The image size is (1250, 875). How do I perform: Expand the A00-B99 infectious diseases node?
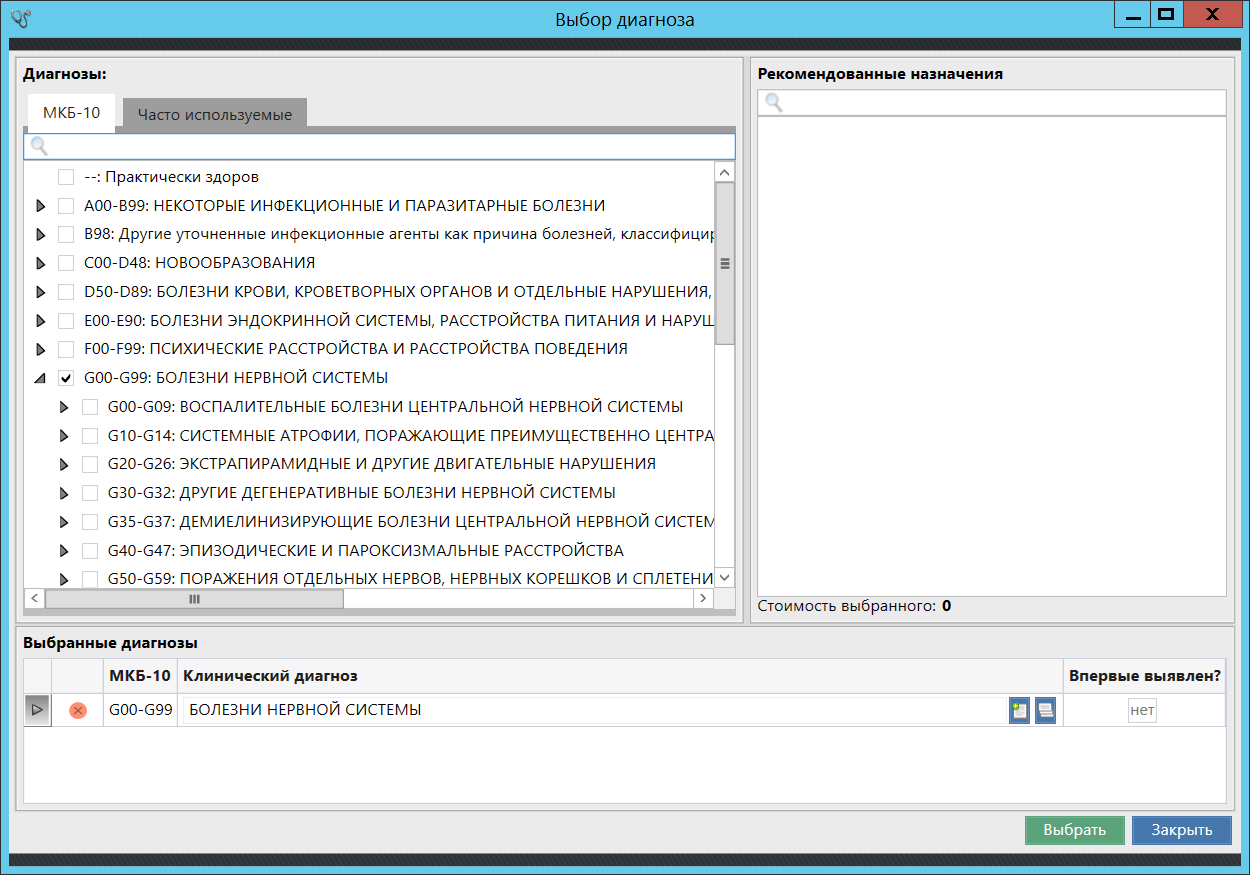(40, 206)
